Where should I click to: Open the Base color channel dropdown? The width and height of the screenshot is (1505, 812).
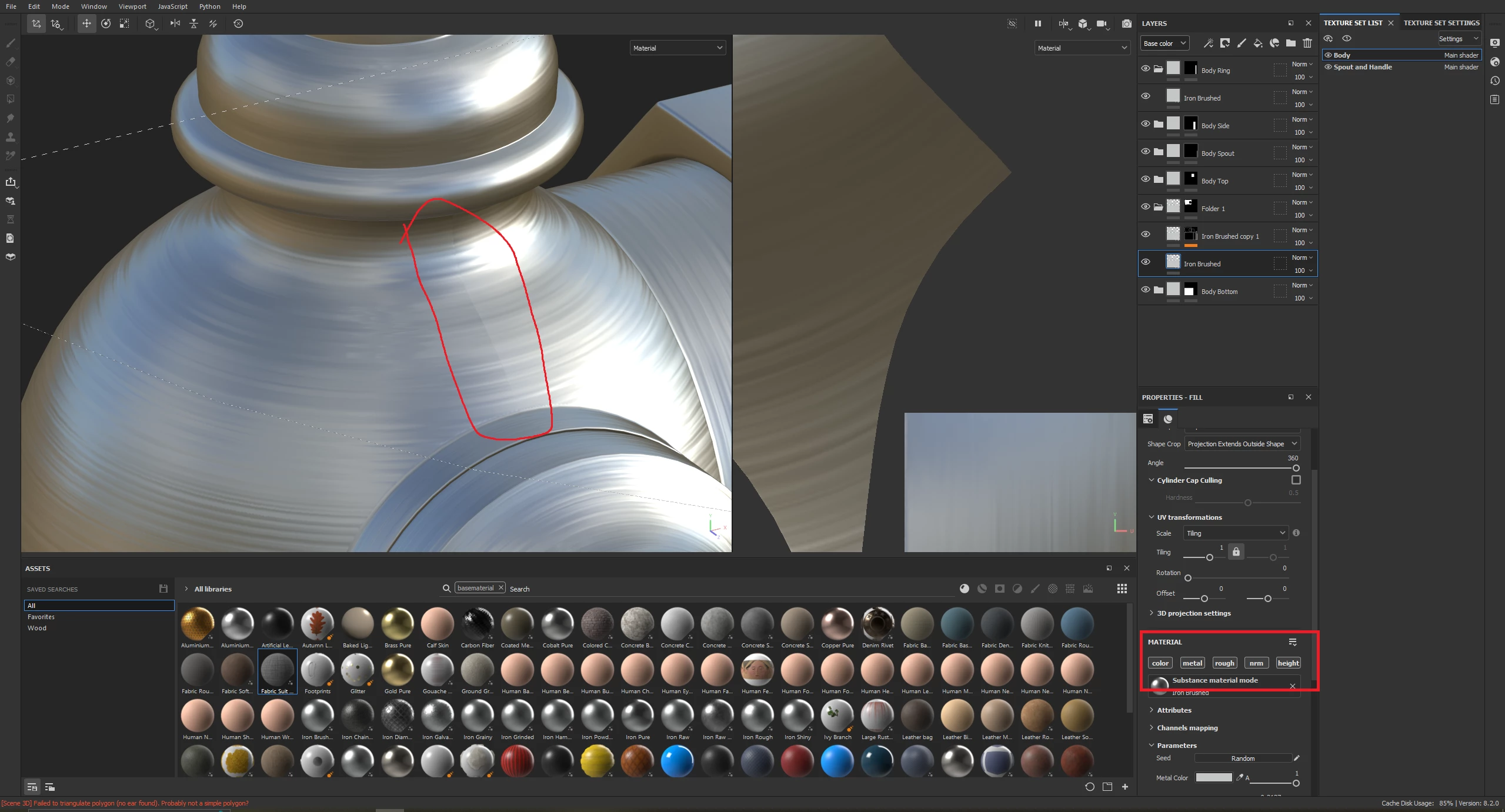tap(1164, 43)
